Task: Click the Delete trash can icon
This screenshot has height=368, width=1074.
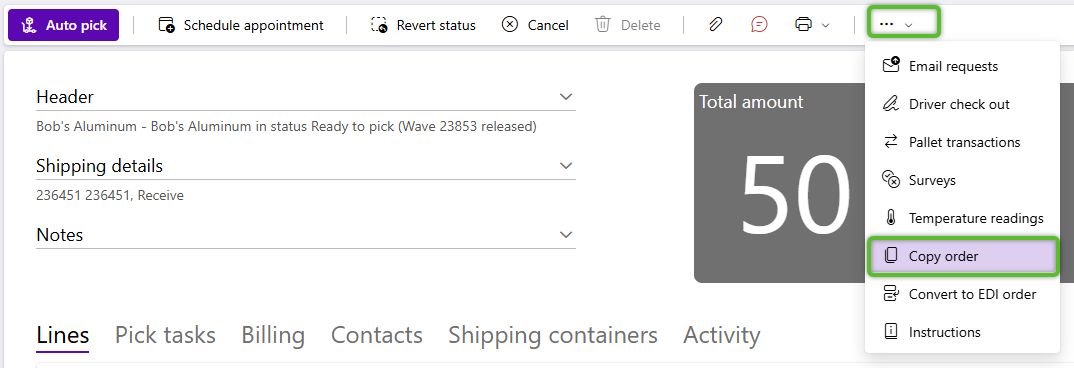Action: coord(603,25)
